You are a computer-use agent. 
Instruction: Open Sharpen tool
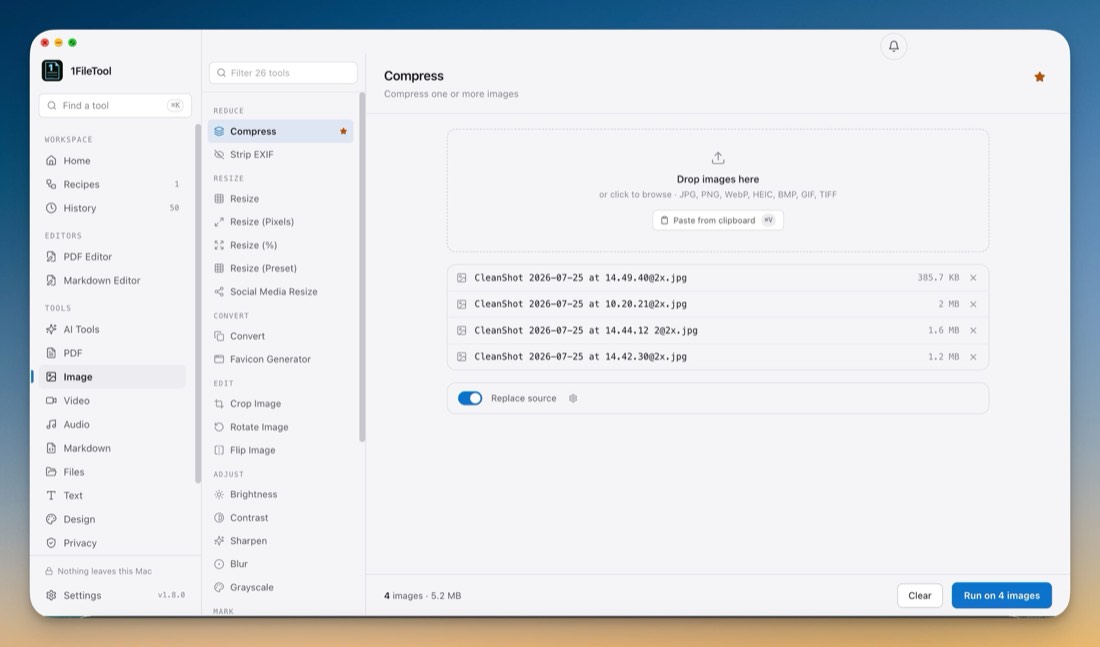click(x=281, y=541)
